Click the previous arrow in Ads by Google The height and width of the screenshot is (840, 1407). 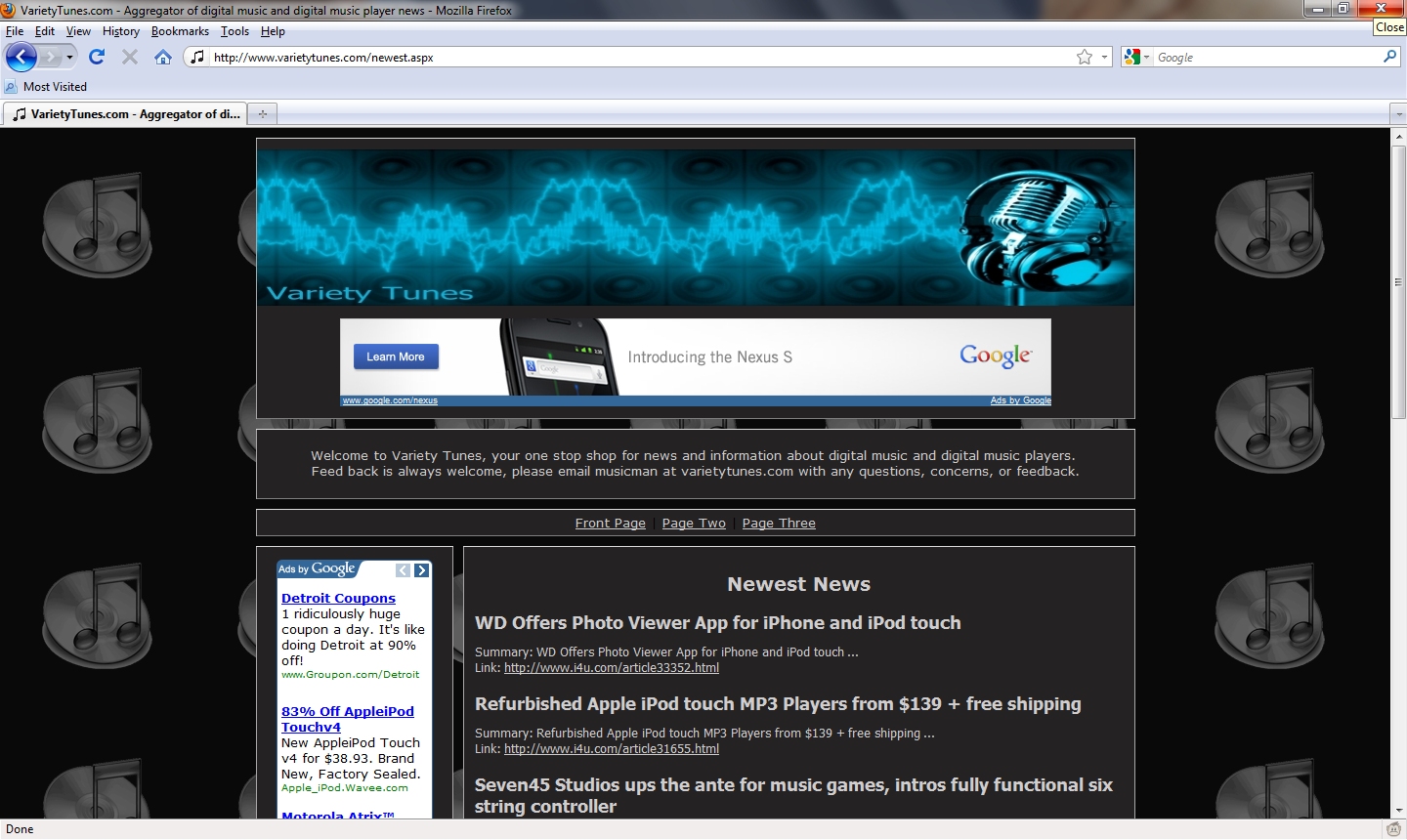point(403,570)
